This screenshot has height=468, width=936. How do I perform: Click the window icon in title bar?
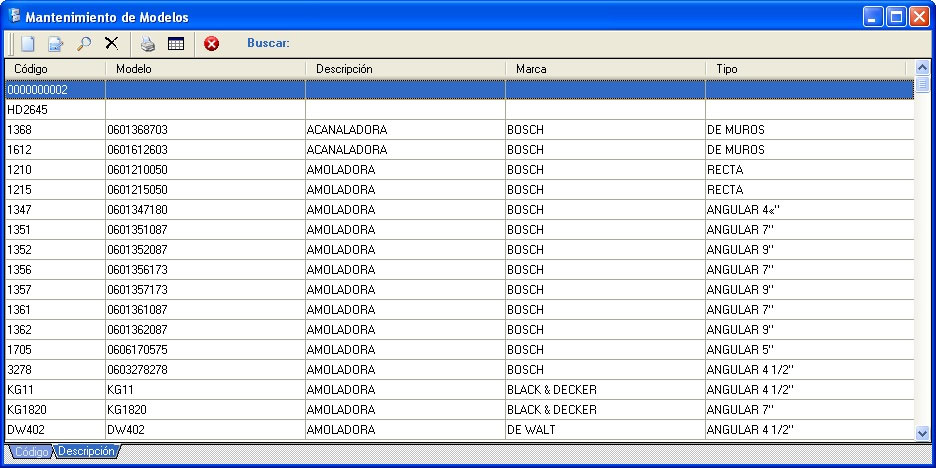(x=14, y=17)
